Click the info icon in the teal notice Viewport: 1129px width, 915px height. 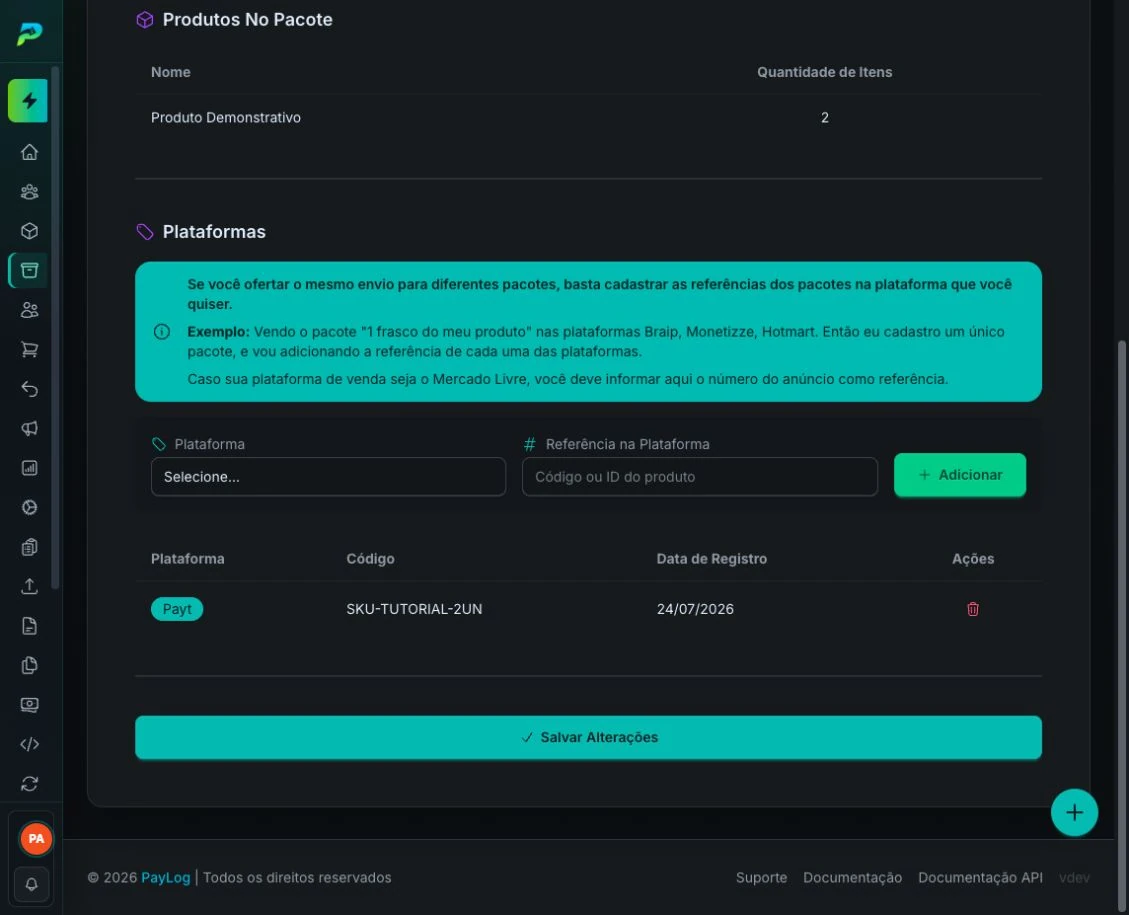(162, 332)
